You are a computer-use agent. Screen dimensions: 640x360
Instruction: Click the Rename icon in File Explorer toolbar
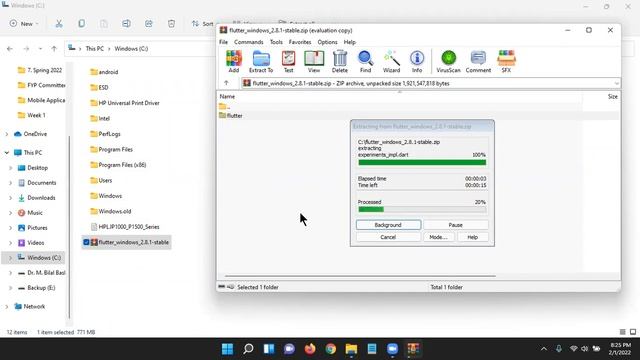[126, 24]
